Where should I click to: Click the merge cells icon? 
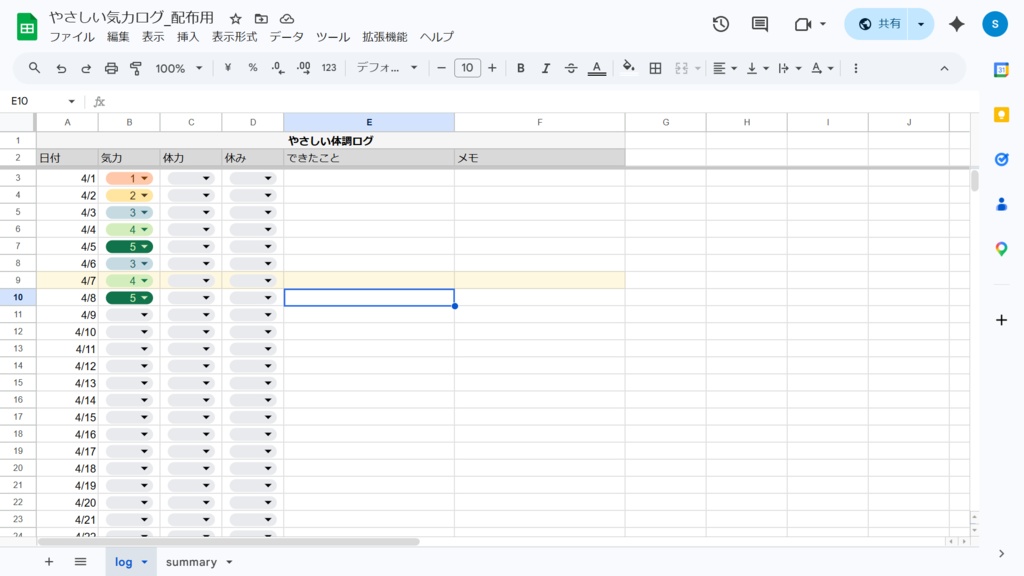[681, 68]
